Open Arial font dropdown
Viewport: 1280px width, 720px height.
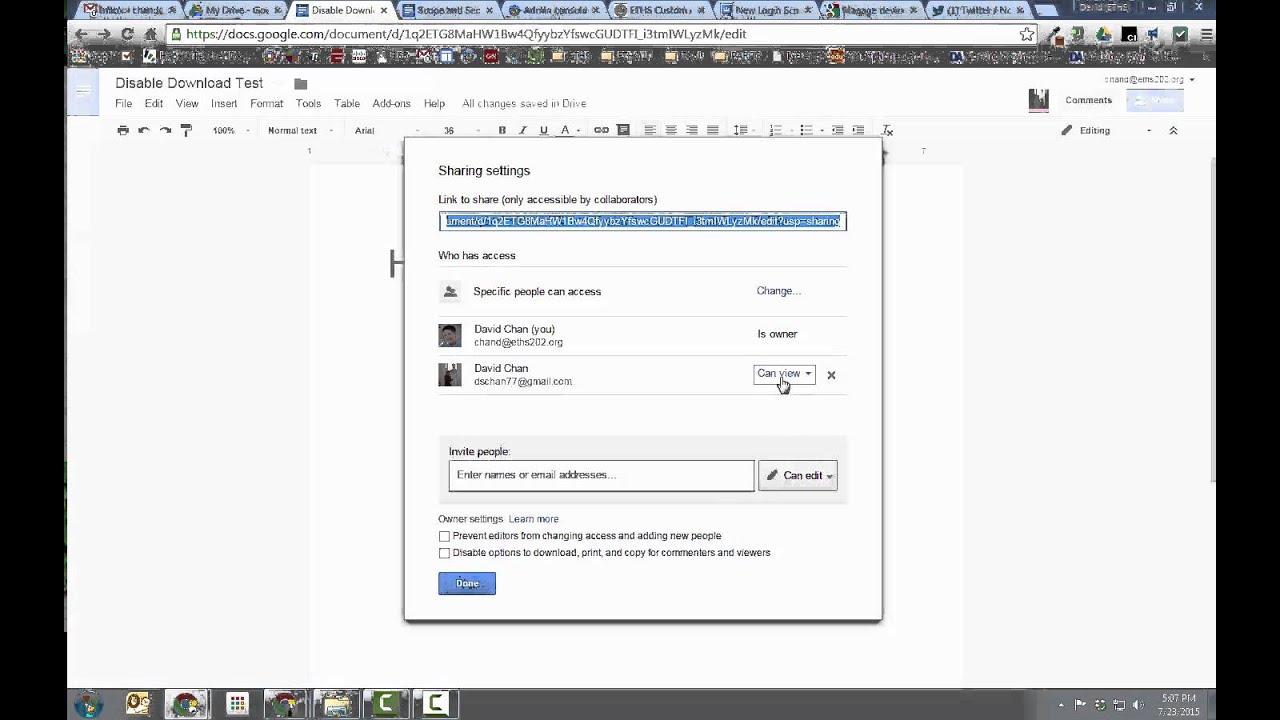[x=388, y=130]
